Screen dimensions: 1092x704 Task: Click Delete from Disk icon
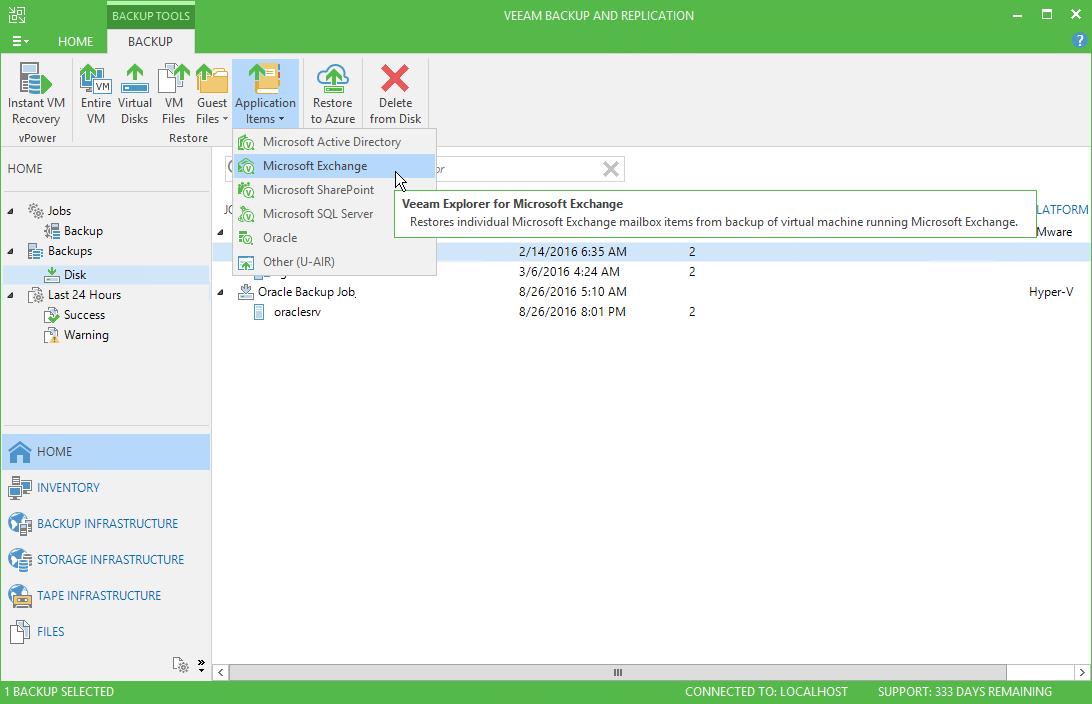point(395,78)
